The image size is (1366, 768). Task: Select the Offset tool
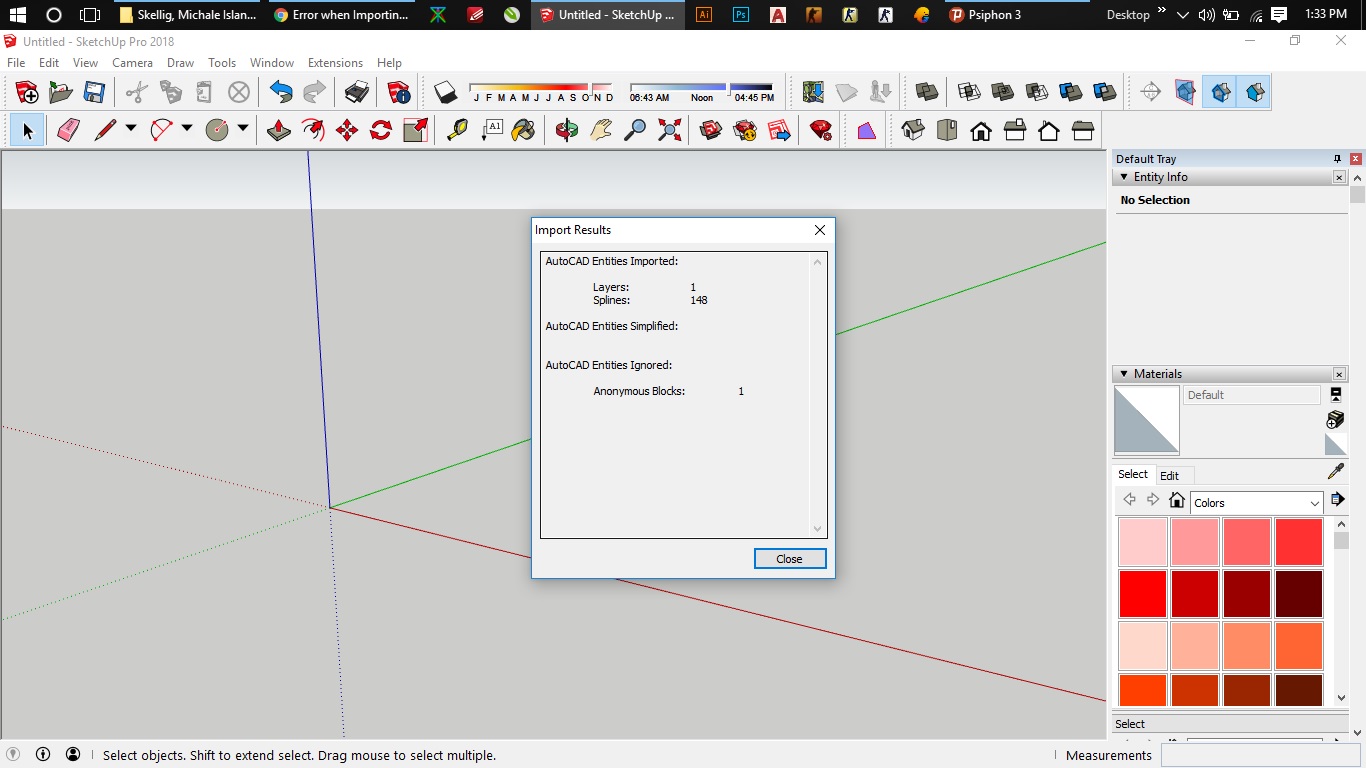click(x=313, y=130)
